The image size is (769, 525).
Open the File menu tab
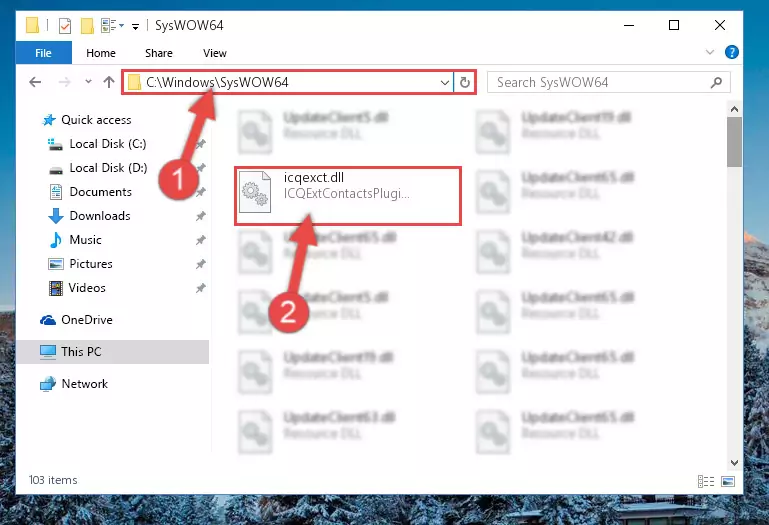43,53
